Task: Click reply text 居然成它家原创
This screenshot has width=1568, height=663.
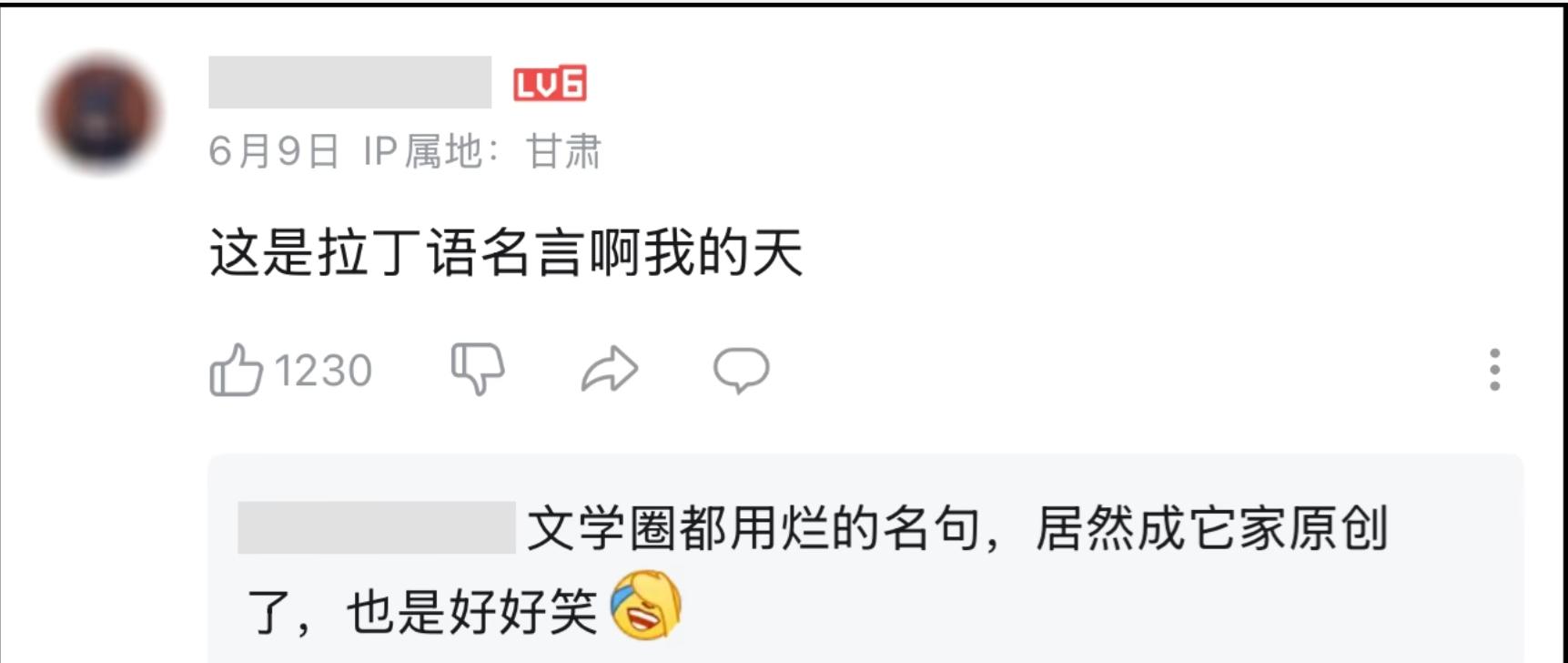Action: [1211, 527]
